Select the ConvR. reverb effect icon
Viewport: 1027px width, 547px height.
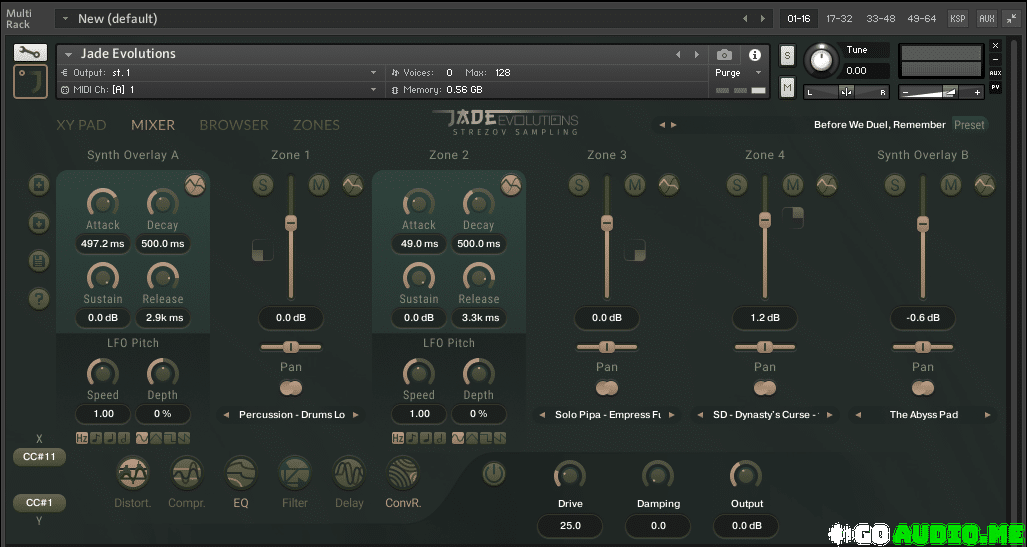click(403, 473)
